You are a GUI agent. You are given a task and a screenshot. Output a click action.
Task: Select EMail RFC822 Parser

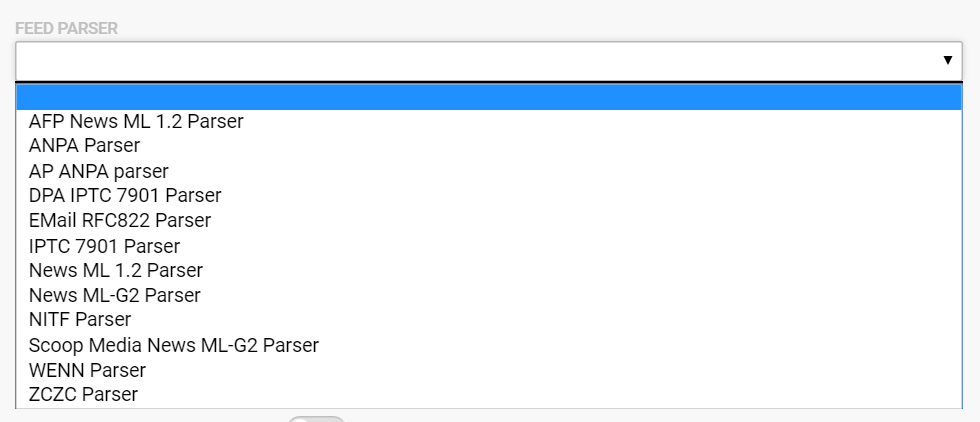click(120, 220)
